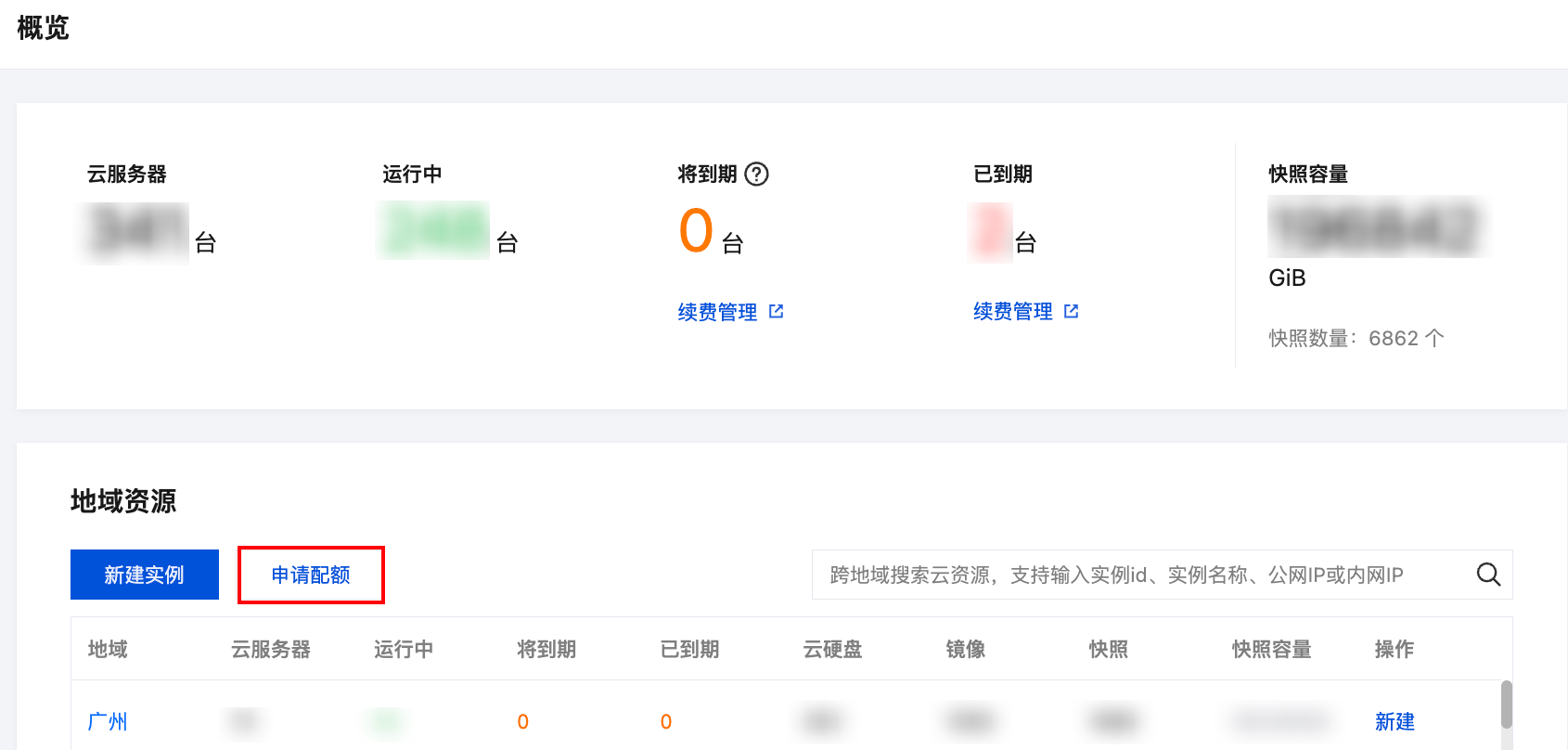
Task: Click the 云服务器 table column header
Action: coord(270,649)
